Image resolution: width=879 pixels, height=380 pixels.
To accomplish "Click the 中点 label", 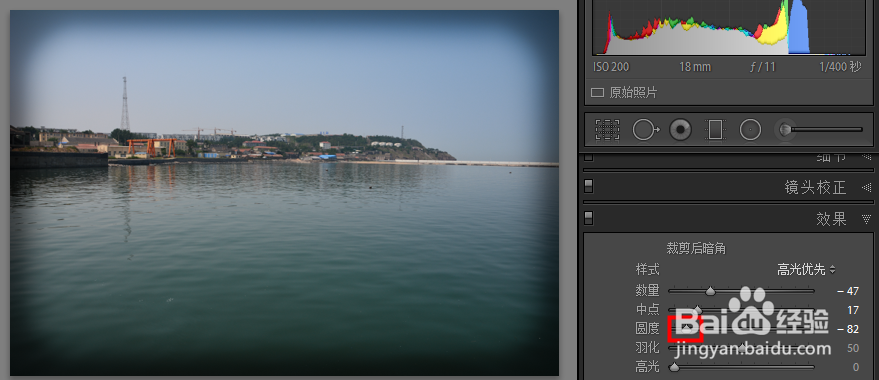I will tap(647, 310).
